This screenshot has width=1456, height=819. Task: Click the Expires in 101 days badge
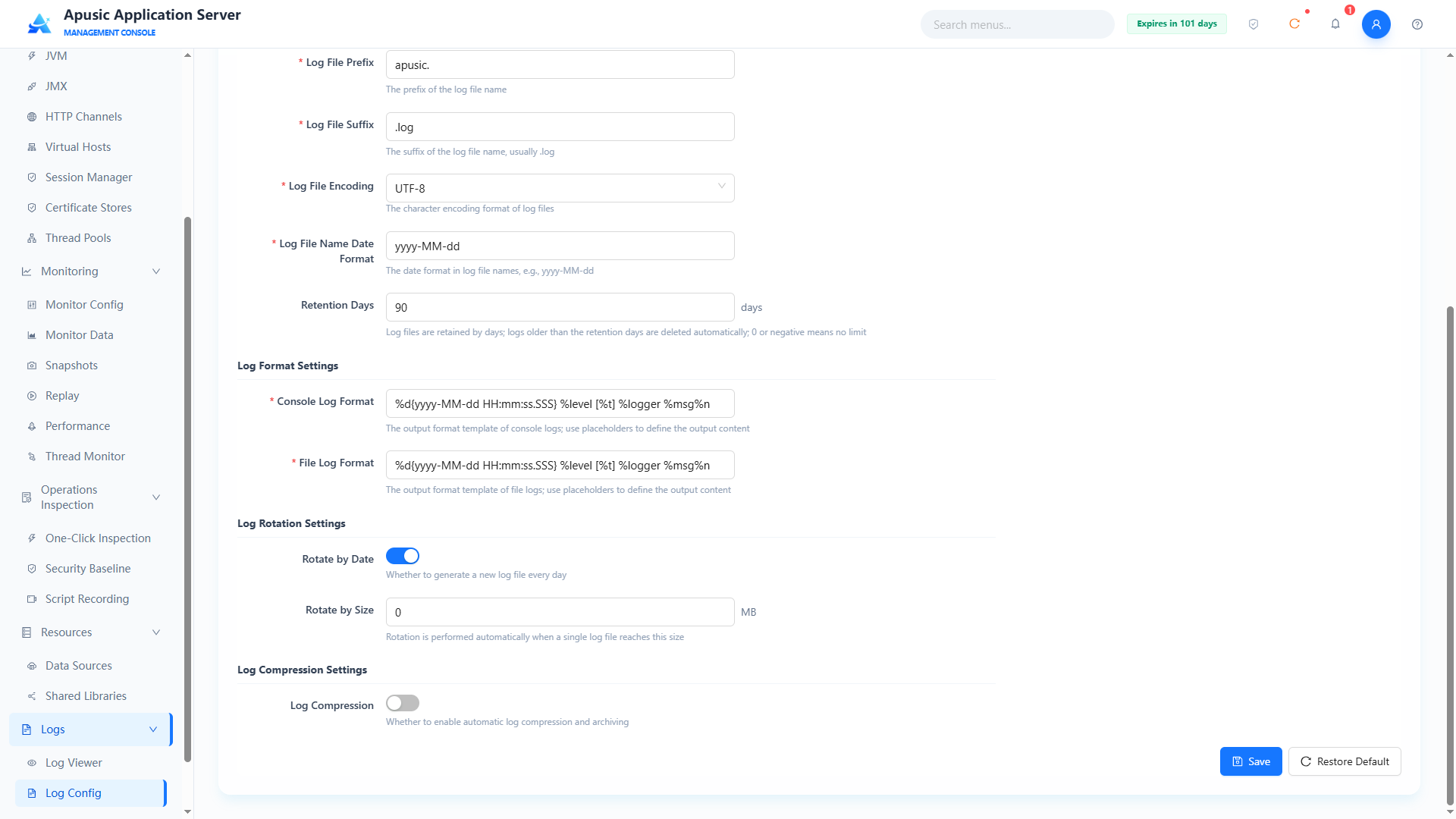(x=1176, y=24)
